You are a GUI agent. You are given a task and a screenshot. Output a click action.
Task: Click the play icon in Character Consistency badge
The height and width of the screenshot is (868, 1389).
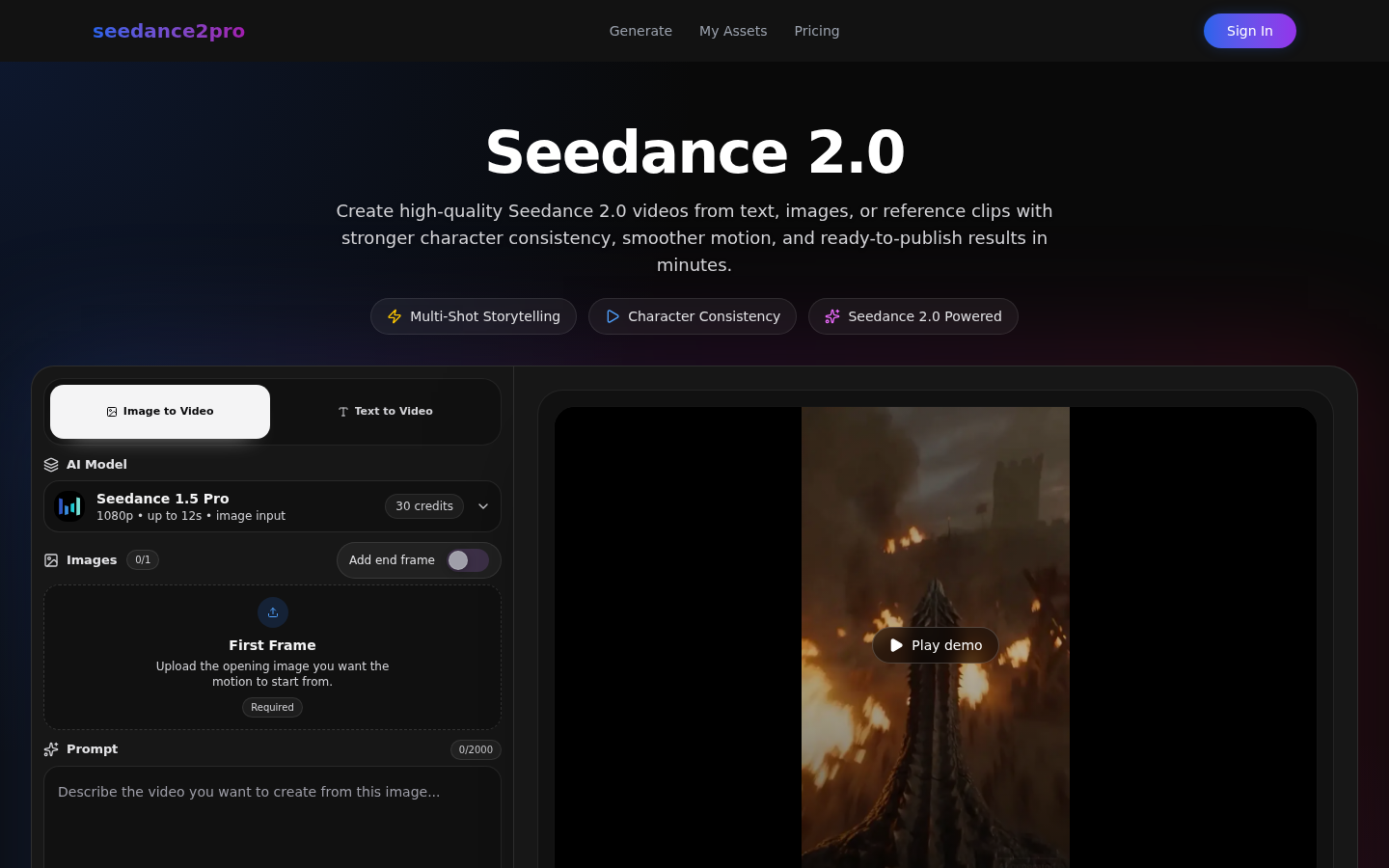click(613, 316)
